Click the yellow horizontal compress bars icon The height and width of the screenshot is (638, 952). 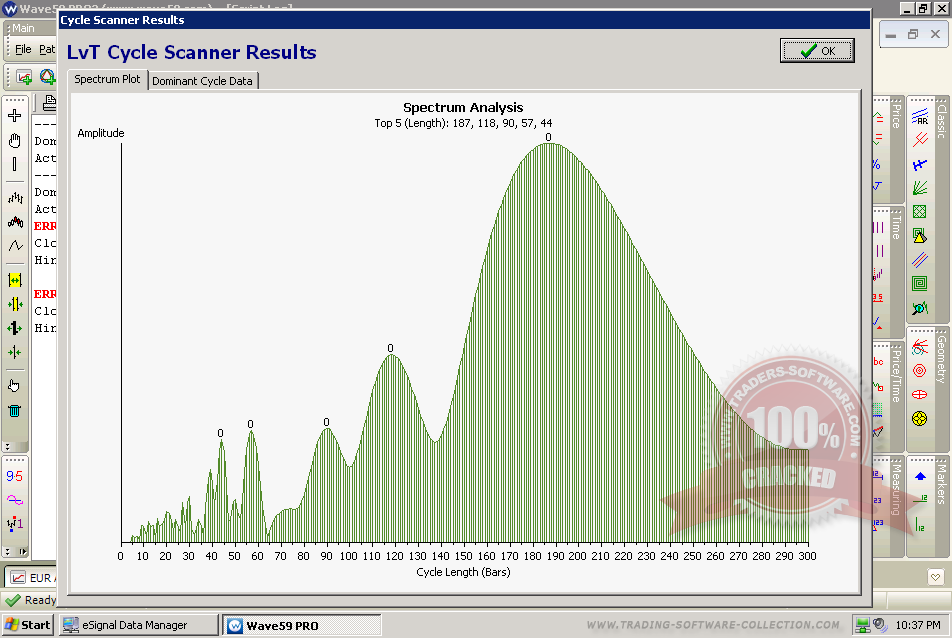pyautogui.click(x=15, y=280)
